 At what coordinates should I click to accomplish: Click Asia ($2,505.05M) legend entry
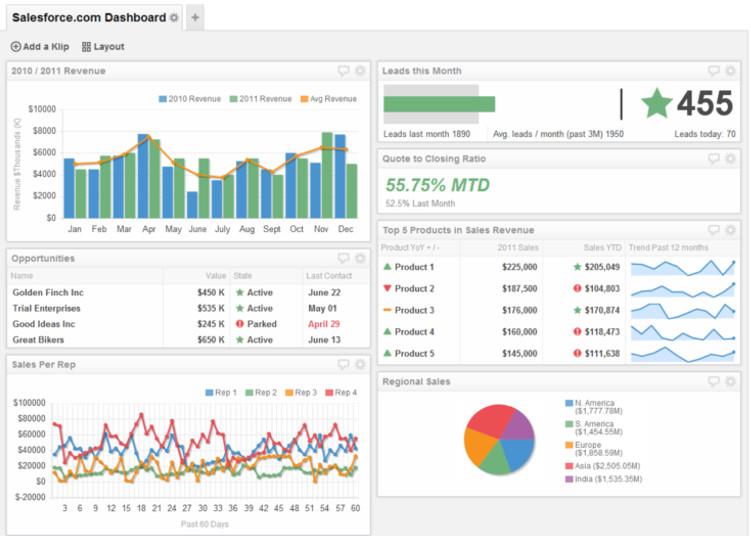point(603,466)
